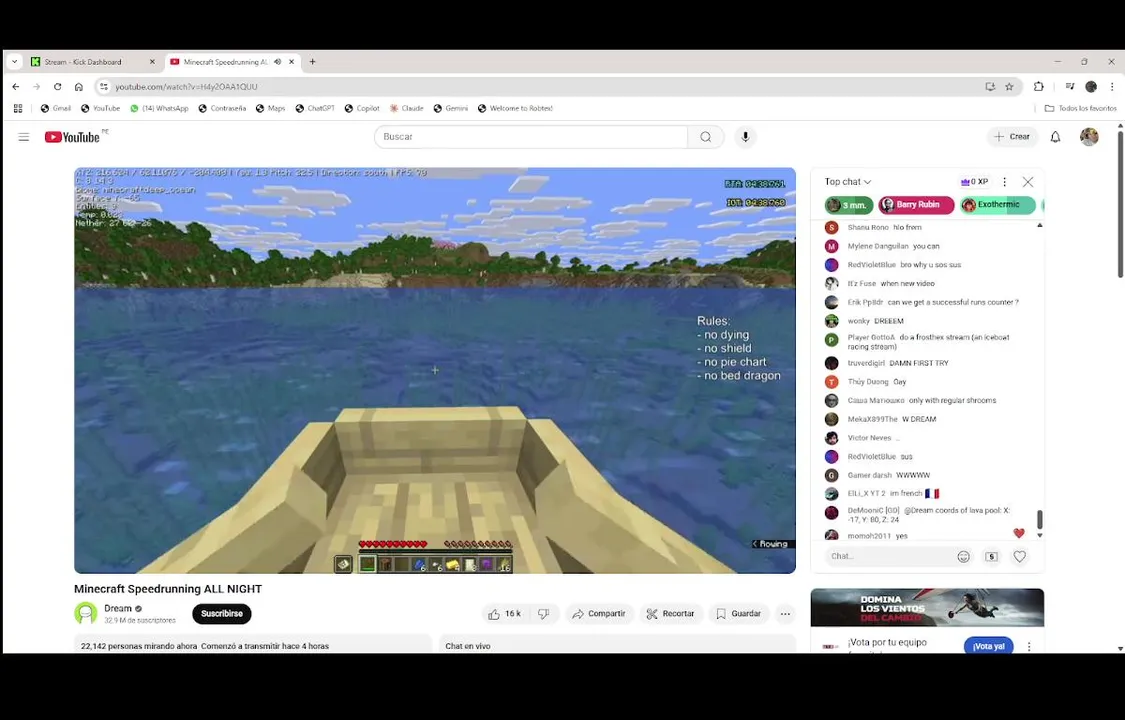Viewport: 1125px width, 720px height.
Task: Open the Maps bookmark
Action: 270,108
